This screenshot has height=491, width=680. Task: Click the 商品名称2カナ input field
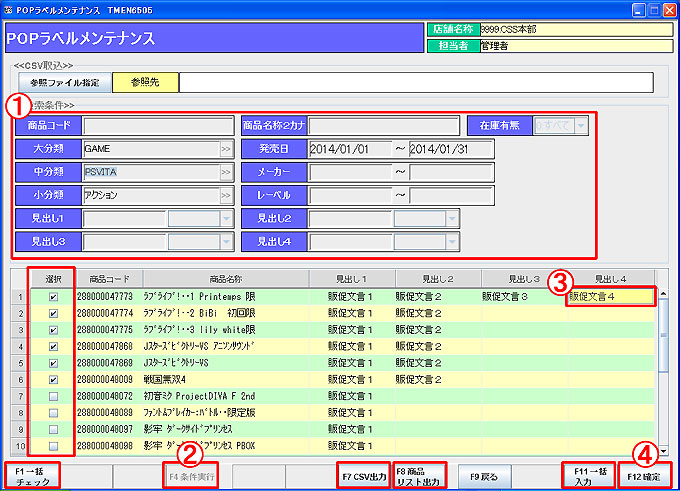(x=384, y=125)
